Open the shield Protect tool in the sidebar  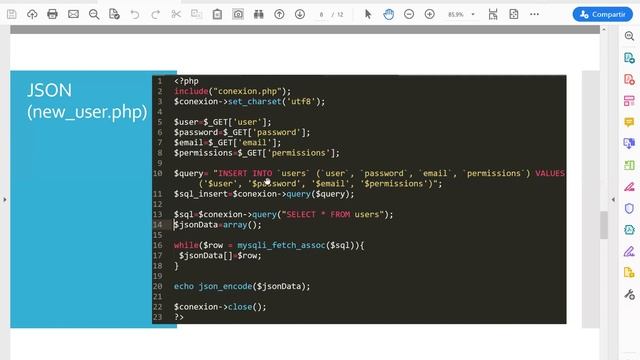pyautogui.click(x=629, y=208)
